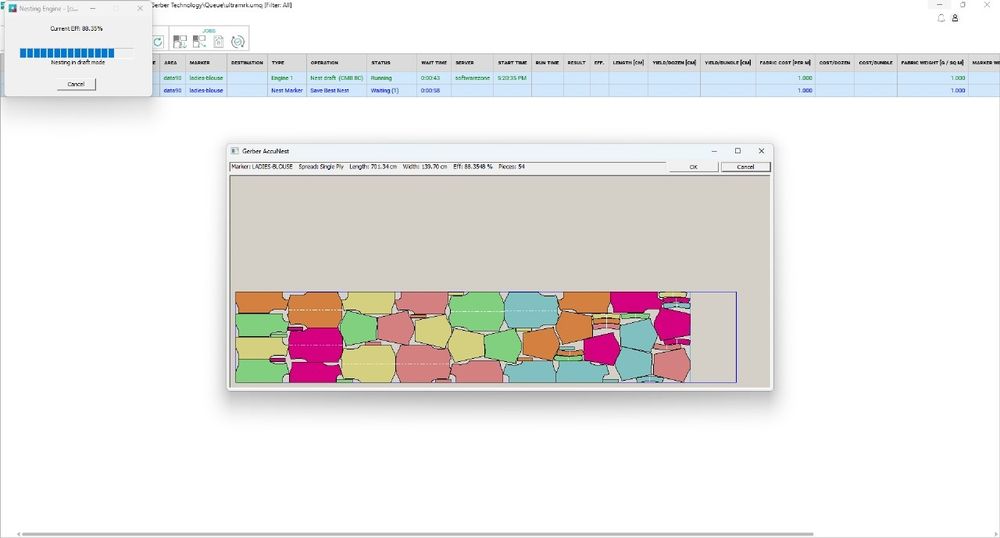This screenshot has height=538, width=1000.
Task: Click the 'Running' status cell
Action: pyautogui.click(x=392, y=78)
